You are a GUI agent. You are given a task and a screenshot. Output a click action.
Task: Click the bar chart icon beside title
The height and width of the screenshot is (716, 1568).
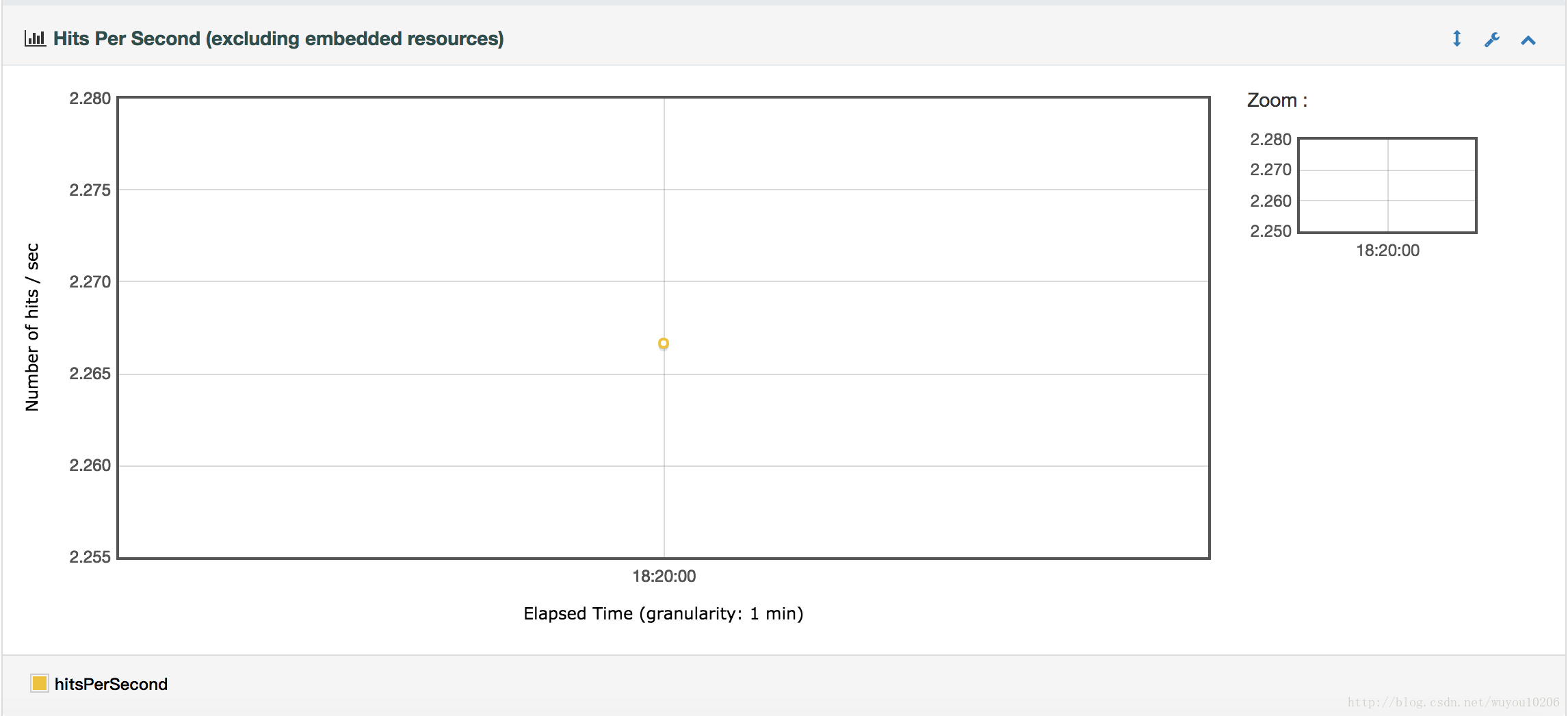pos(35,38)
